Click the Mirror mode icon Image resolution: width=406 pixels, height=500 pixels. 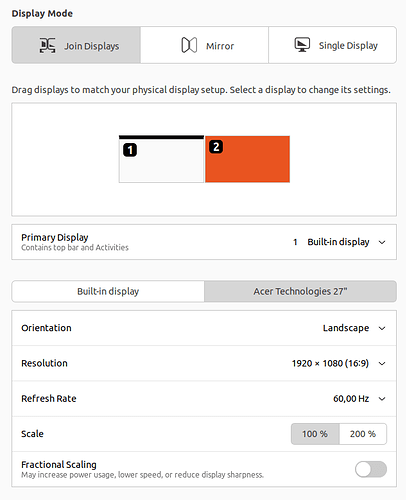(189, 45)
